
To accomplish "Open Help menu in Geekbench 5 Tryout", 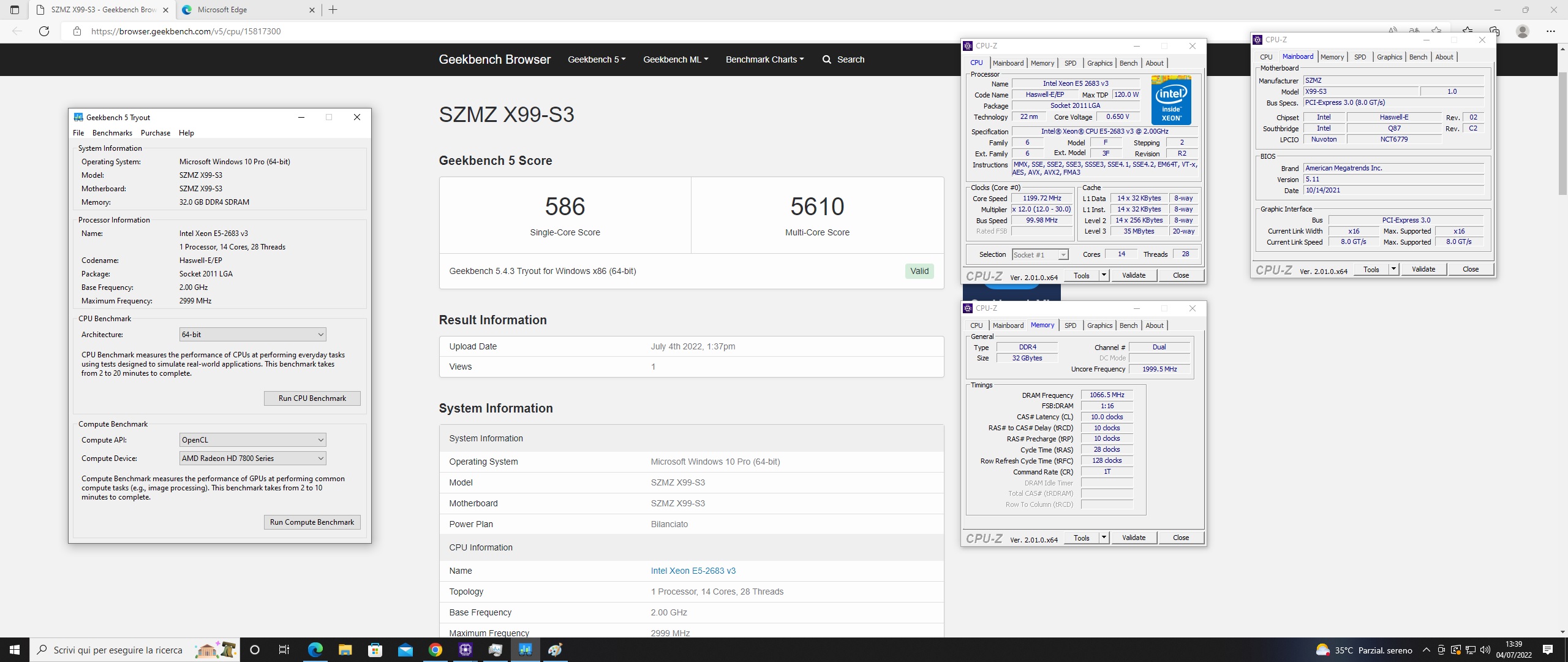I will (x=186, y=133).
